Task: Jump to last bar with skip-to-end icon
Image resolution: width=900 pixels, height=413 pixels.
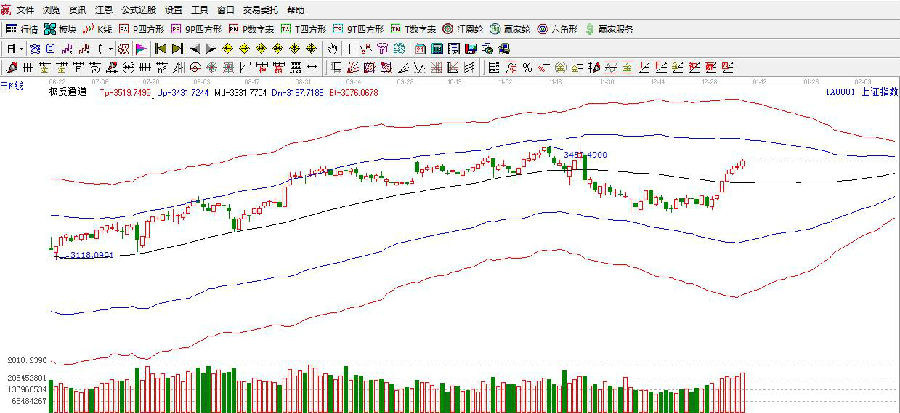Action: [176, 48]
